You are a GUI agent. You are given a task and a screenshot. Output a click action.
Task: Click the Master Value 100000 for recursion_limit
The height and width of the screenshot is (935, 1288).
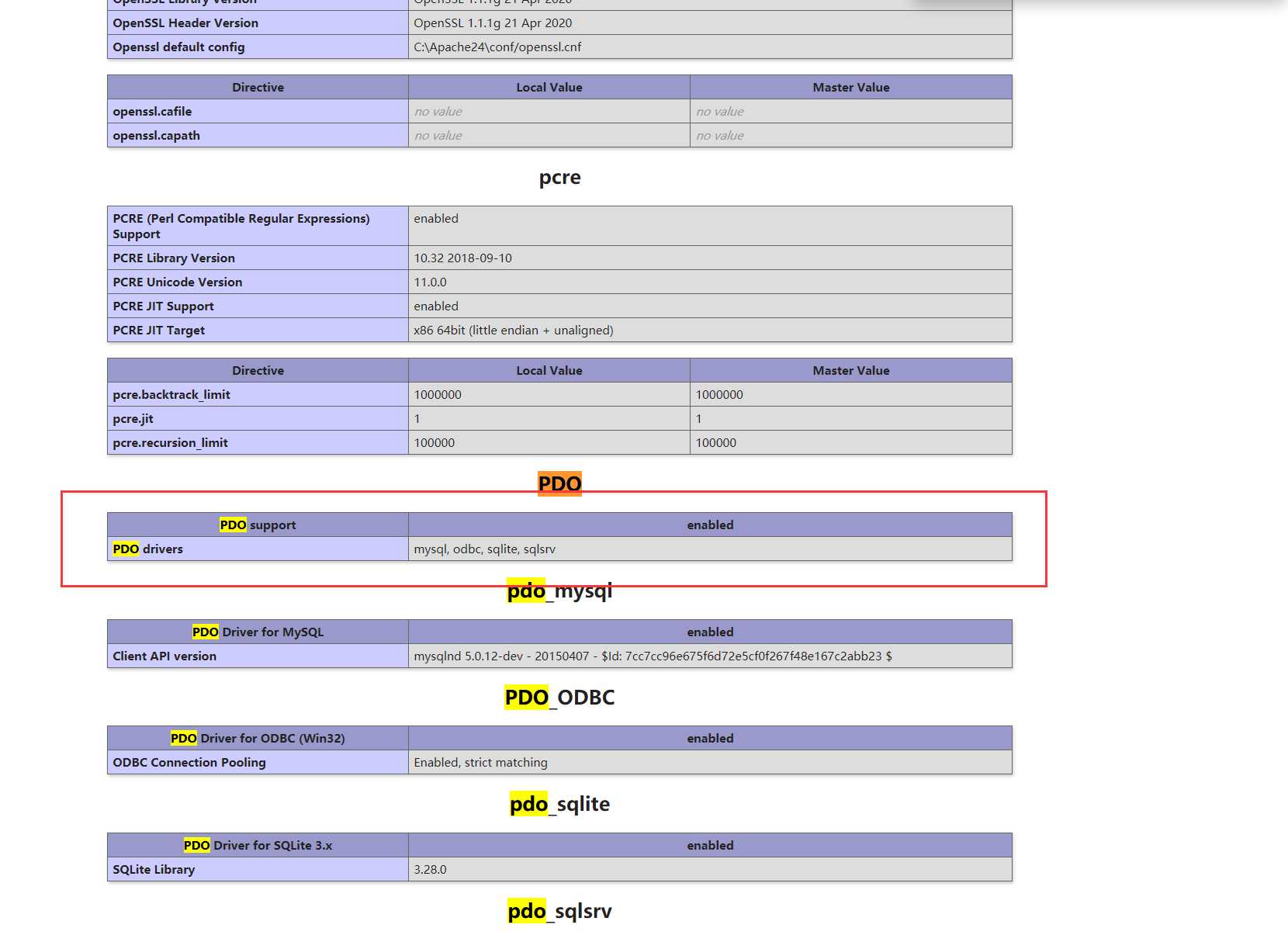coord(715,443)
